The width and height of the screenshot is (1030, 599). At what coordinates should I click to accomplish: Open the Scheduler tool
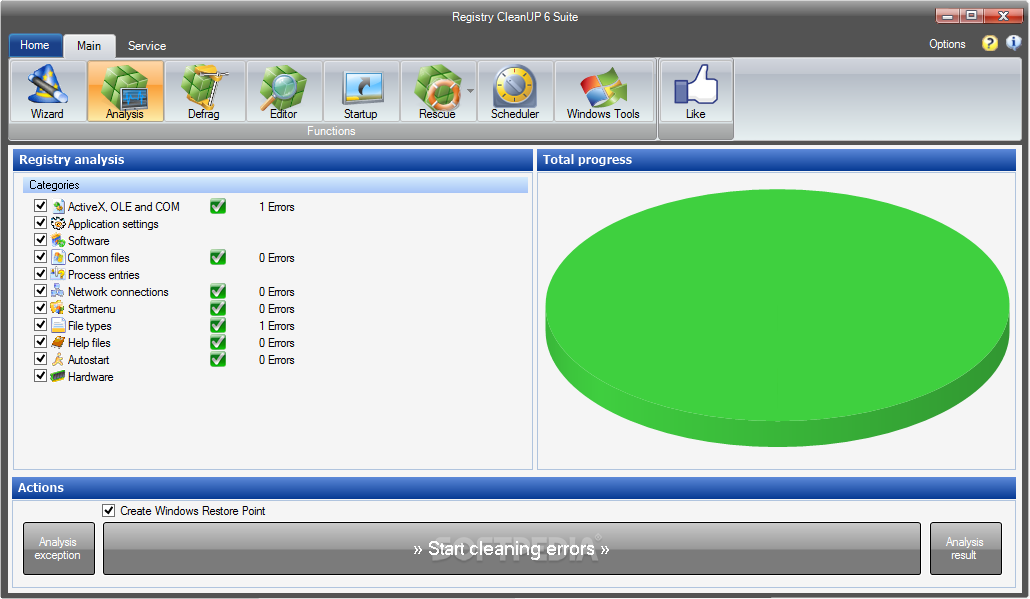515,91
